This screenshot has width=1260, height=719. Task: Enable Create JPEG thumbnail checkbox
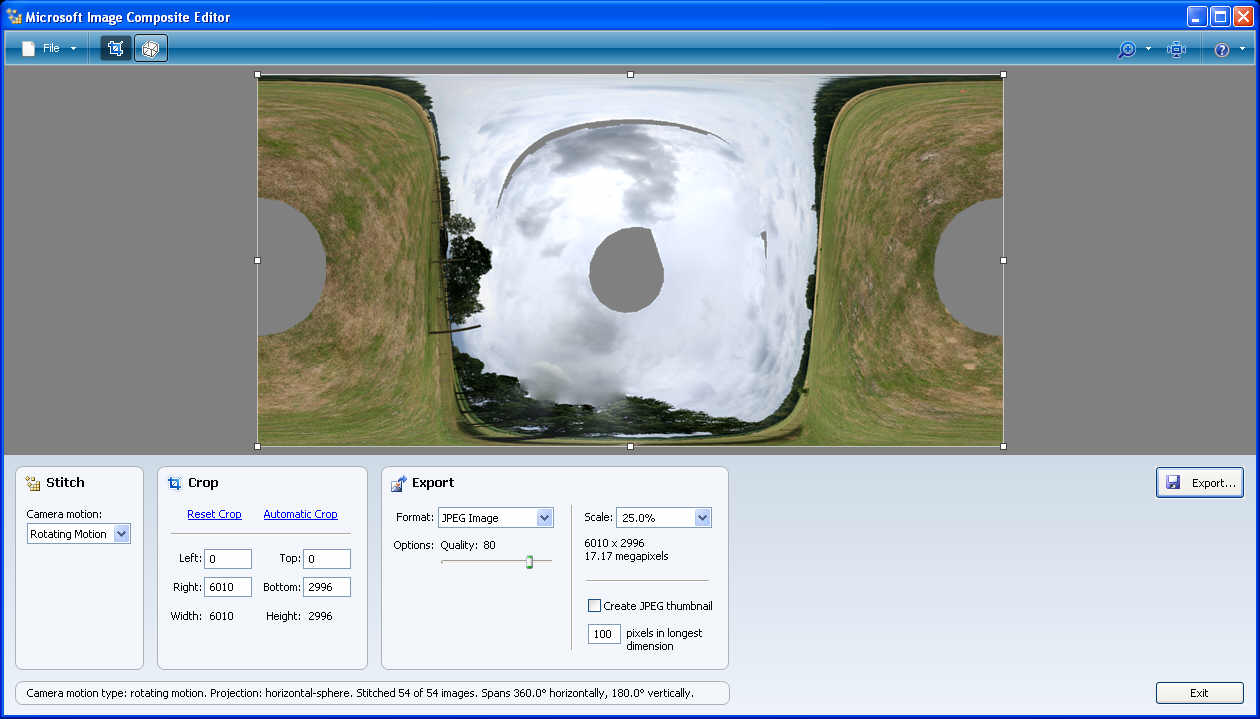coord(595,606)
